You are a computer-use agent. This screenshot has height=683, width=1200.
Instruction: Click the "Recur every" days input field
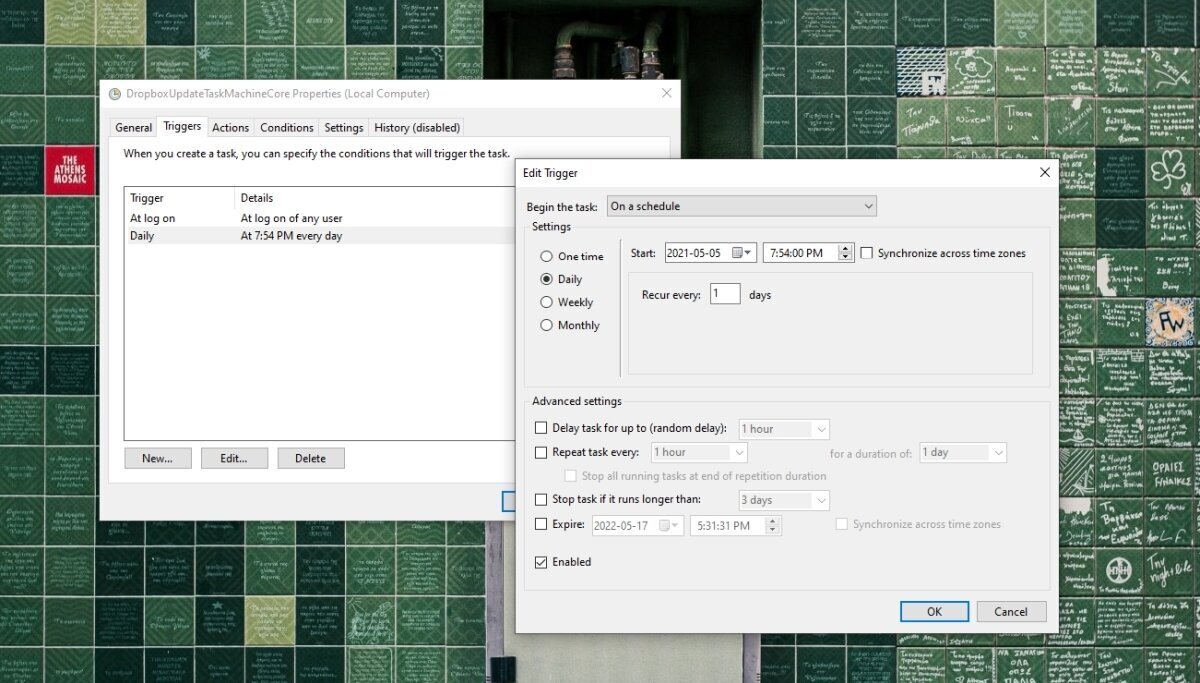click(724, 293)
